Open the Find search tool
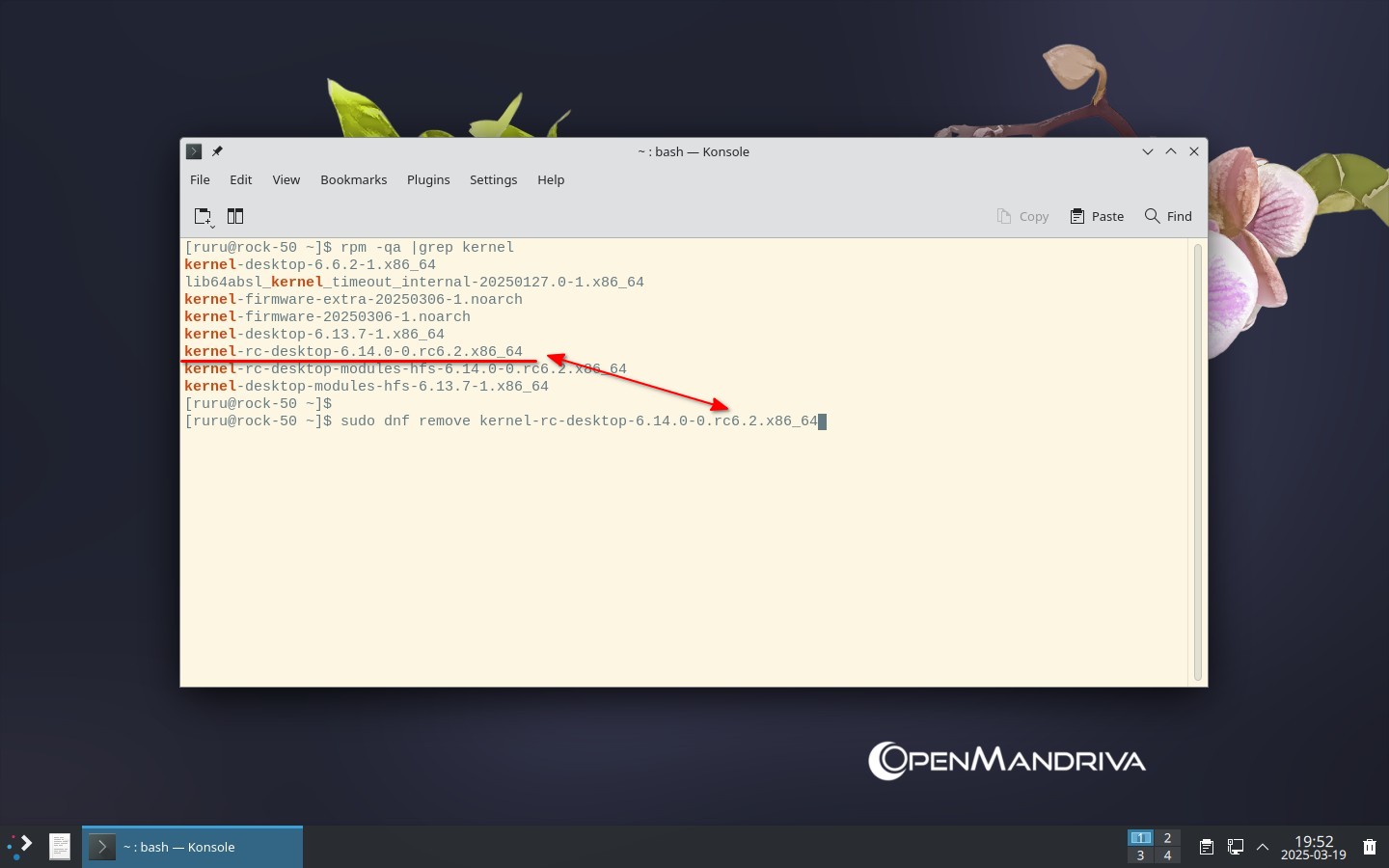This screenshot has height=868, width=1389. (x=1168, y=216)
